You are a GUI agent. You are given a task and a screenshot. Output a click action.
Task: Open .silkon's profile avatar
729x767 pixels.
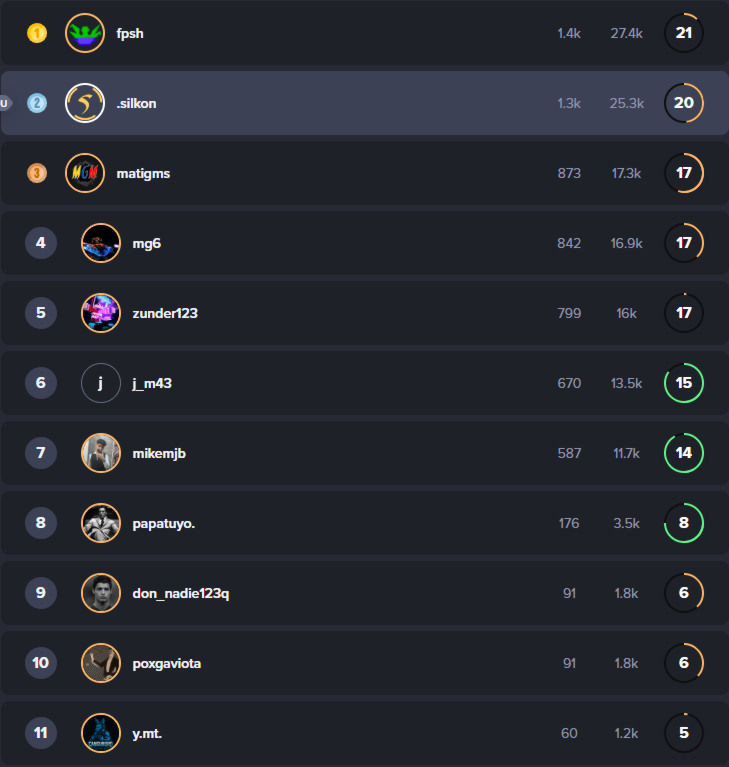tap(85, 103)
